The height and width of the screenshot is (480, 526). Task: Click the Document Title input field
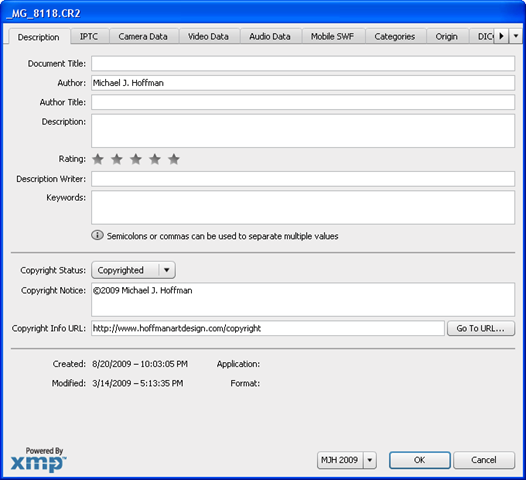coord(303,63)
